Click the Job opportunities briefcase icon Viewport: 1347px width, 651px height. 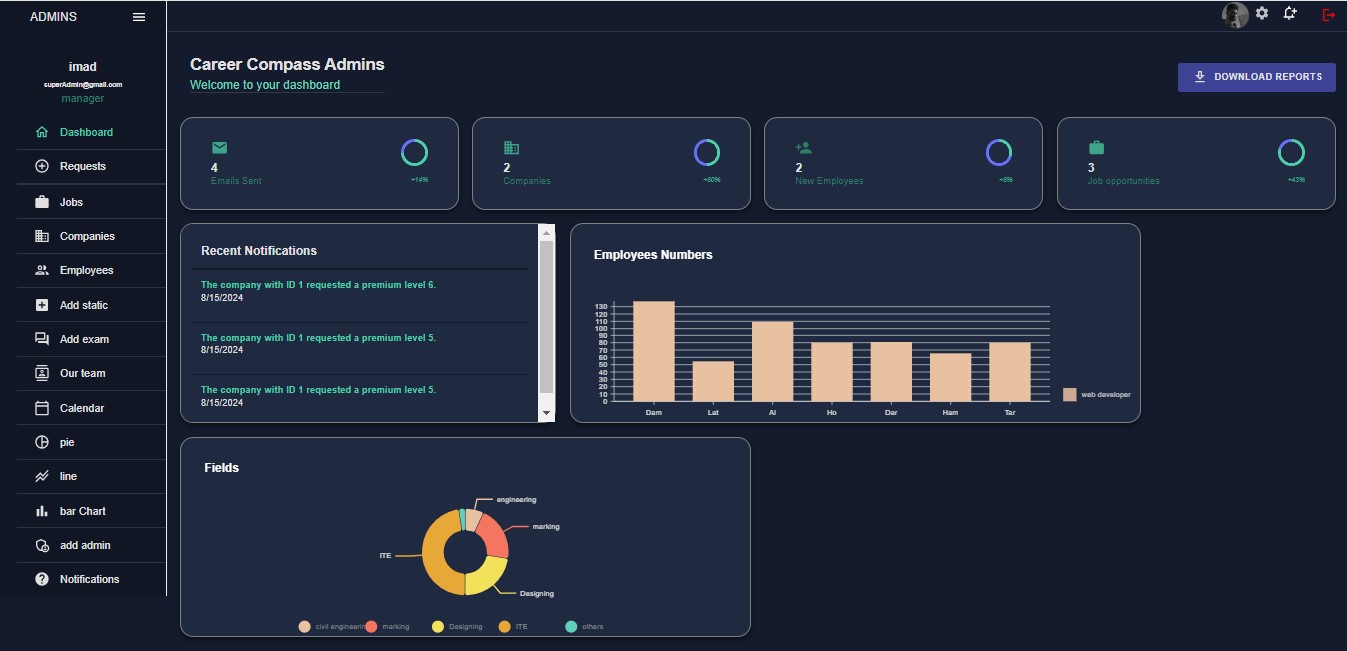[x=1096, y=148]
